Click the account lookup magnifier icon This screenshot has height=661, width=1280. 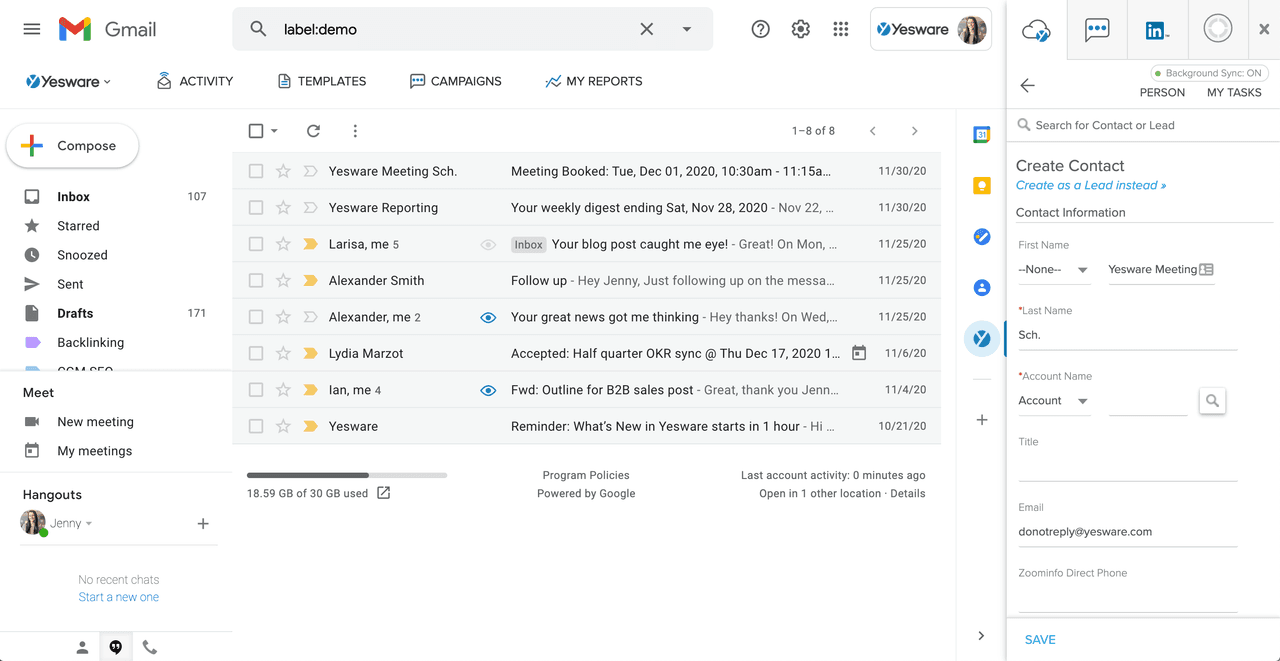1212,401
